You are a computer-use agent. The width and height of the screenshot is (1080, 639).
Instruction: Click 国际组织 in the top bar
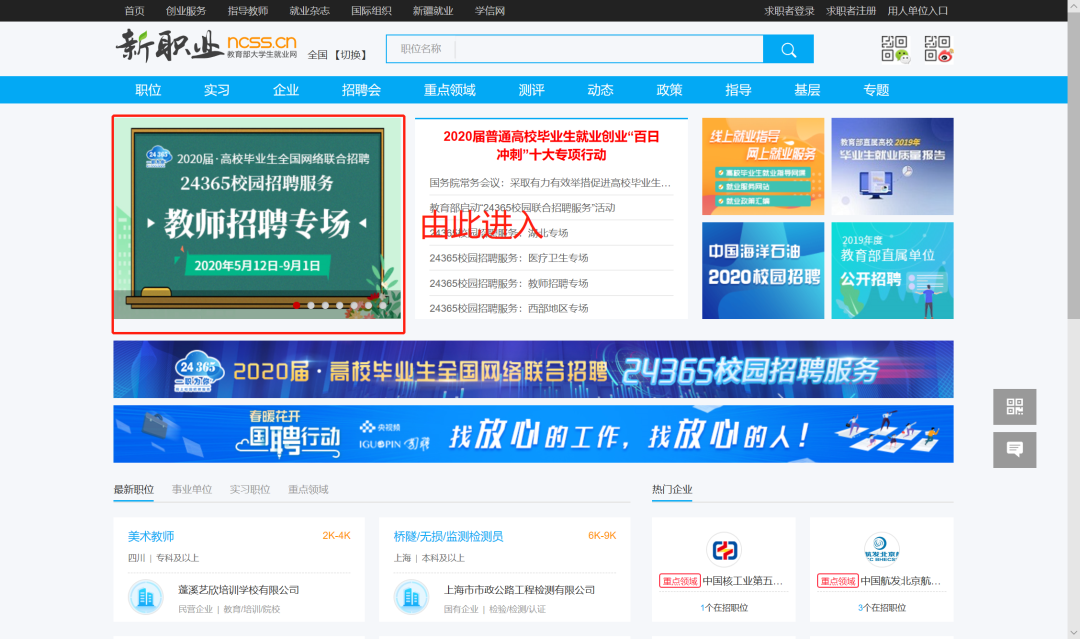371,11
